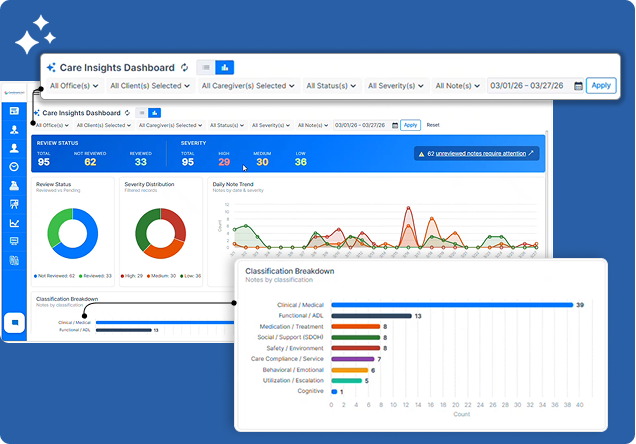Click the red High segment of Severity Distribution donut
This screenshot has width=636, height=444.
click(176, 223)
